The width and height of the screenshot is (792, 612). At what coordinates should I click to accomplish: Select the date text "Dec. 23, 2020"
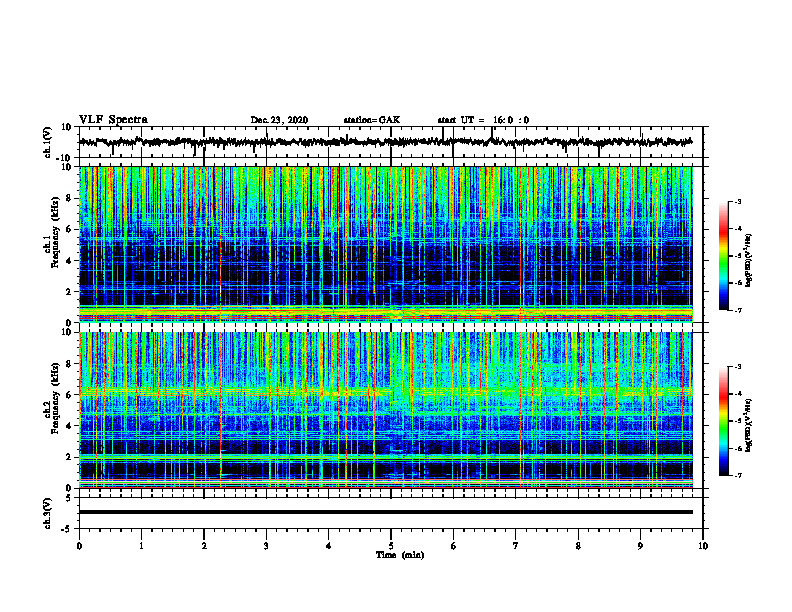click(x=279, y=120)
